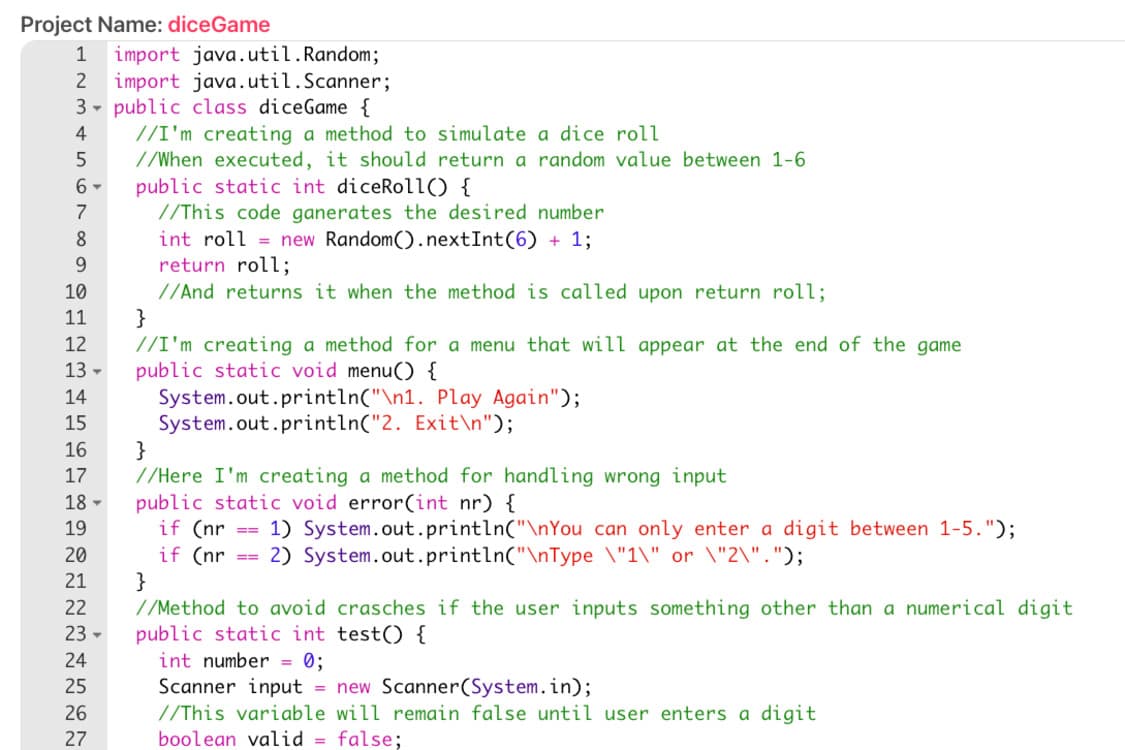Select line number 10 in the gutter

click(x=75, y=293)
